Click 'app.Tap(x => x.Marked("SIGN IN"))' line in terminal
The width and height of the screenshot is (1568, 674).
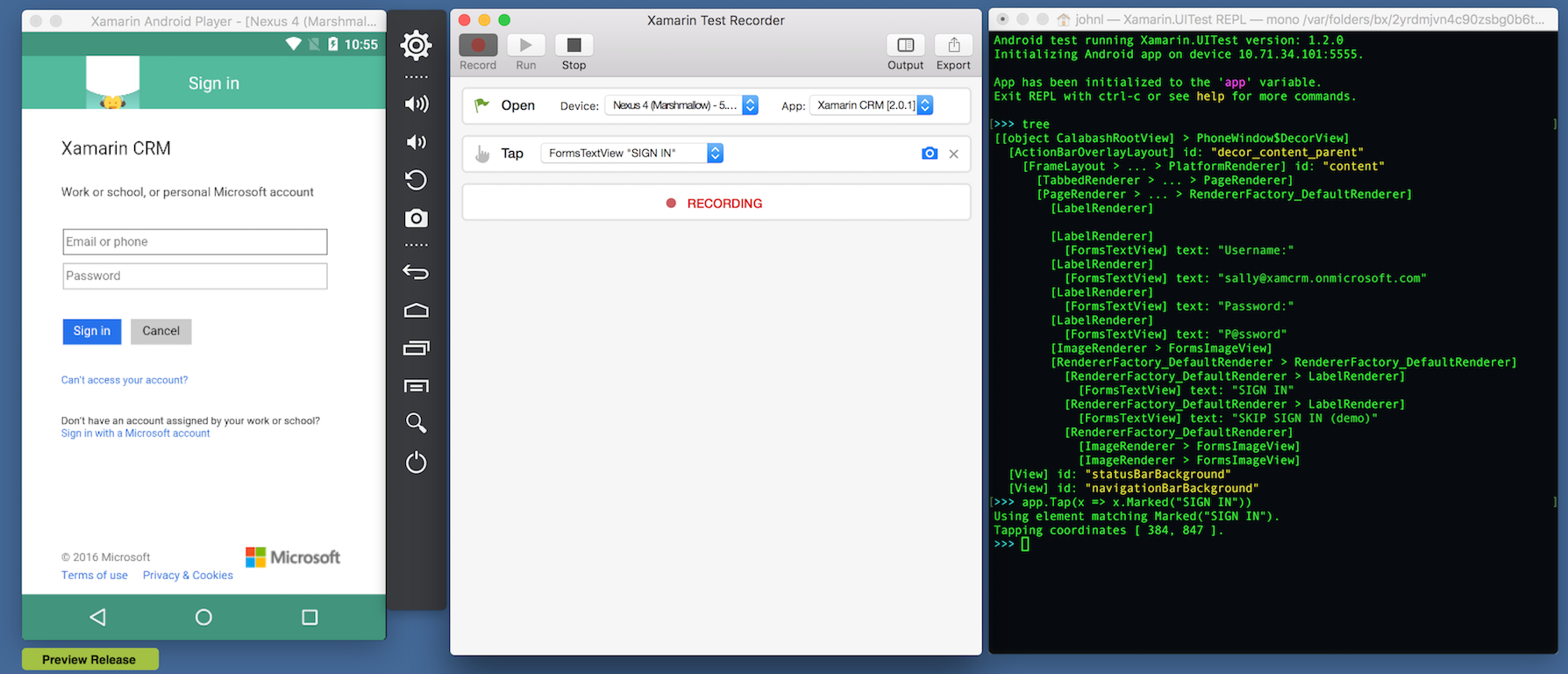click(1137, 503)
